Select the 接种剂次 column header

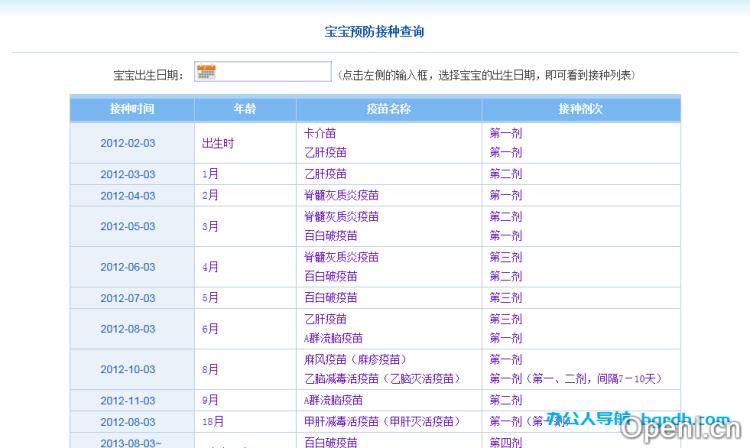(580, 108)
